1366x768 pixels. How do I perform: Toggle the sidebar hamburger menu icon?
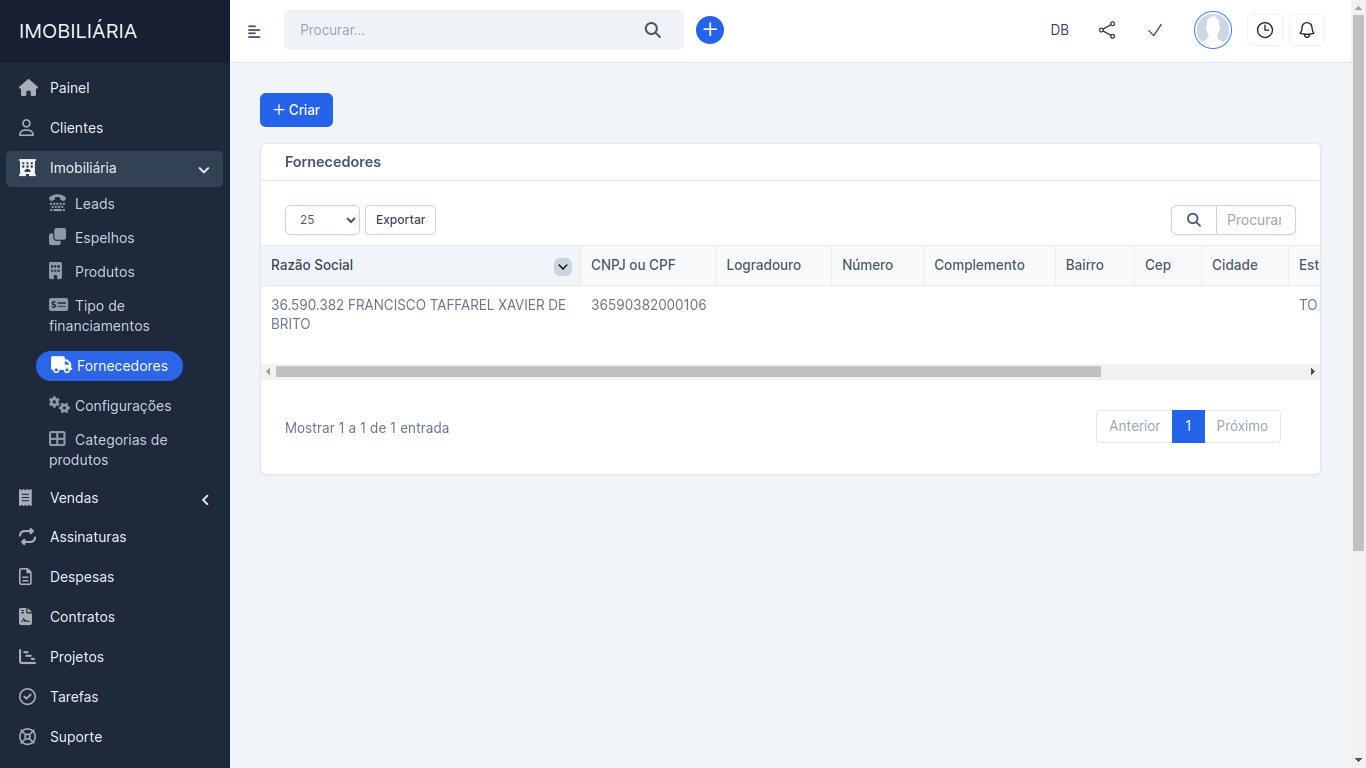tap(254, 31)
